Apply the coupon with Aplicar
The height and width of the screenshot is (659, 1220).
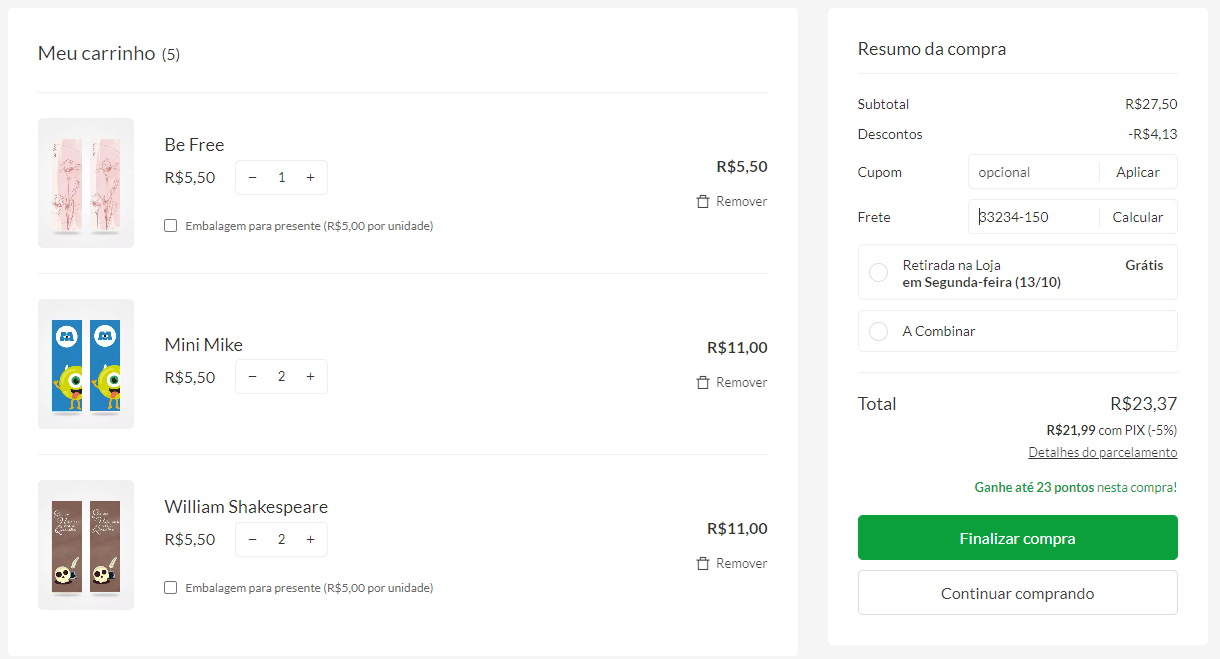click(x=1137, y=172)
